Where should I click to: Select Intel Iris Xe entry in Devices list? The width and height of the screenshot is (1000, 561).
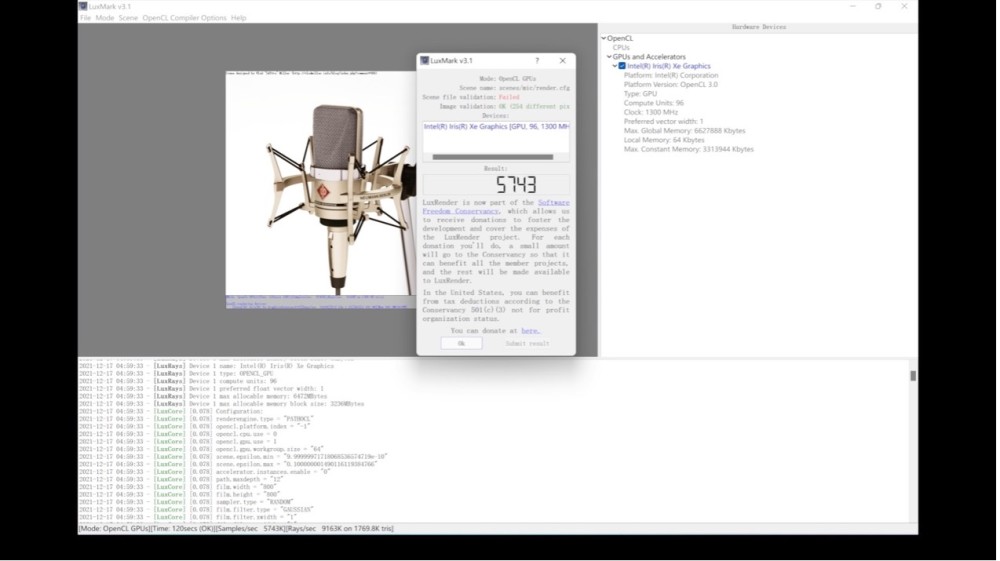(x=495, y=127)
